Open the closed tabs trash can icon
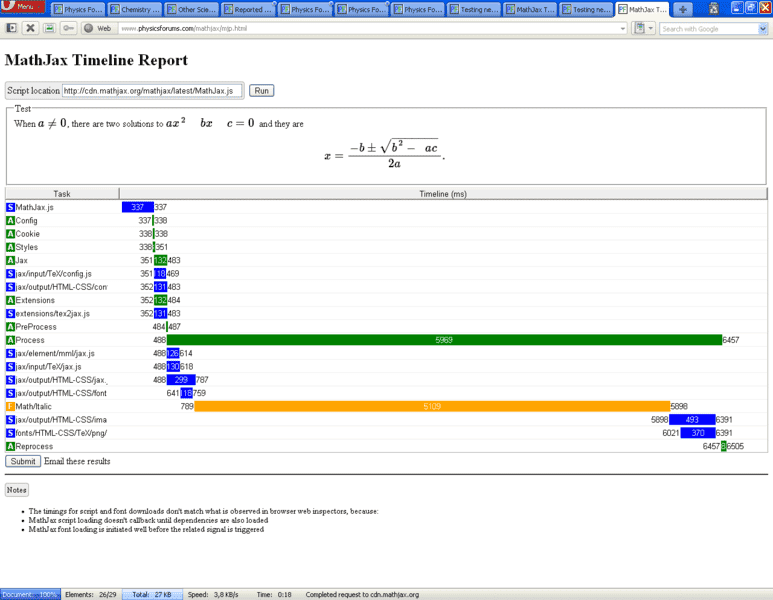Image resolution: width=773 pixels, height=600 pixels. (x=713, y=8)
